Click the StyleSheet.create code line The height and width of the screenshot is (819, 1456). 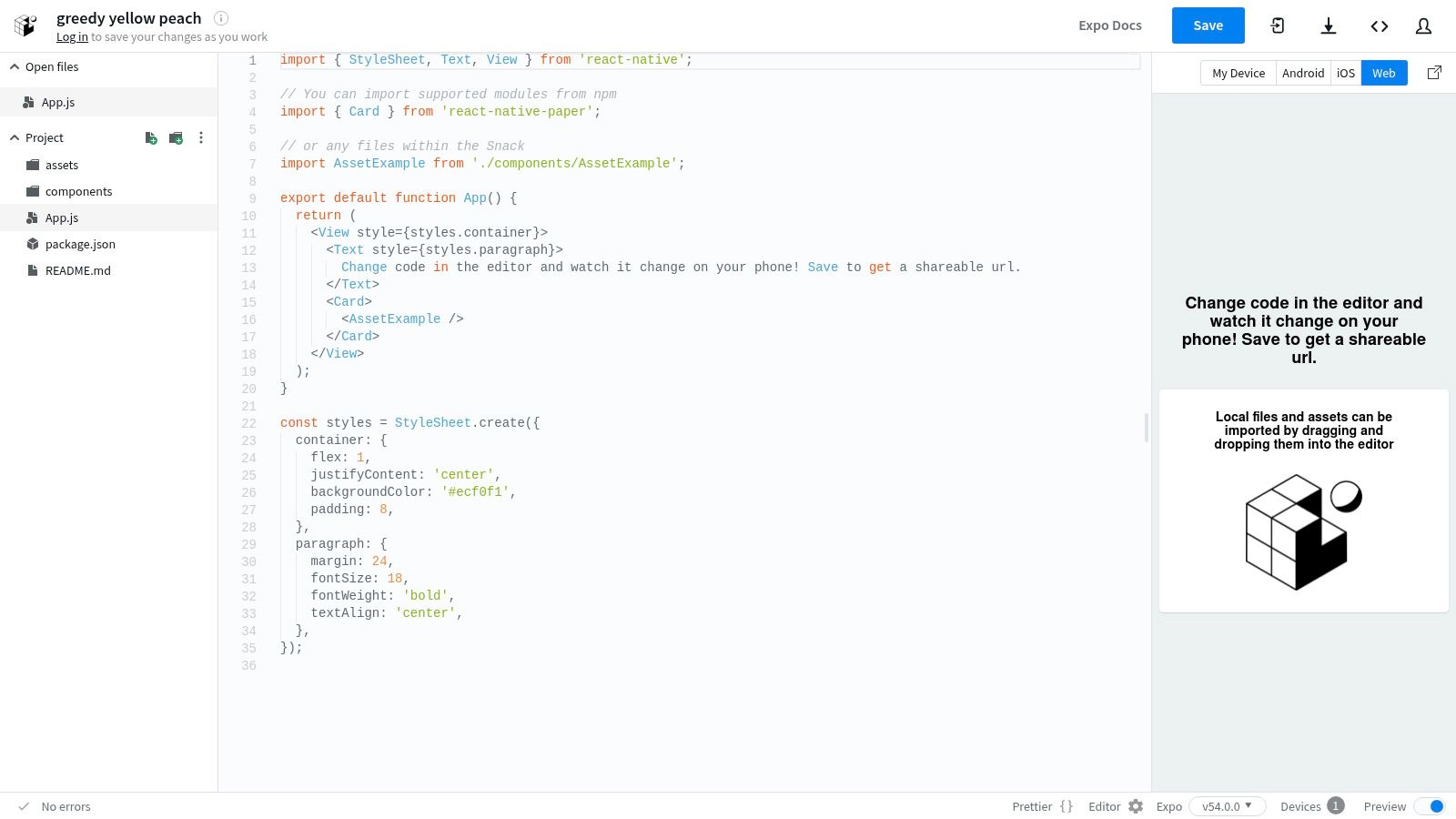[x=409, y=422]
